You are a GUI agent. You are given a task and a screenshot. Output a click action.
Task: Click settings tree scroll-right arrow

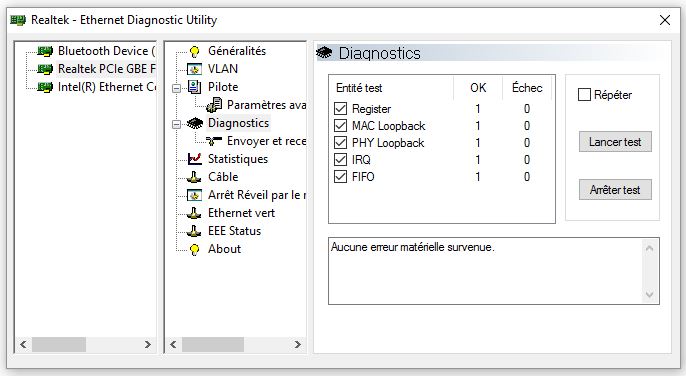coord(298,344)
